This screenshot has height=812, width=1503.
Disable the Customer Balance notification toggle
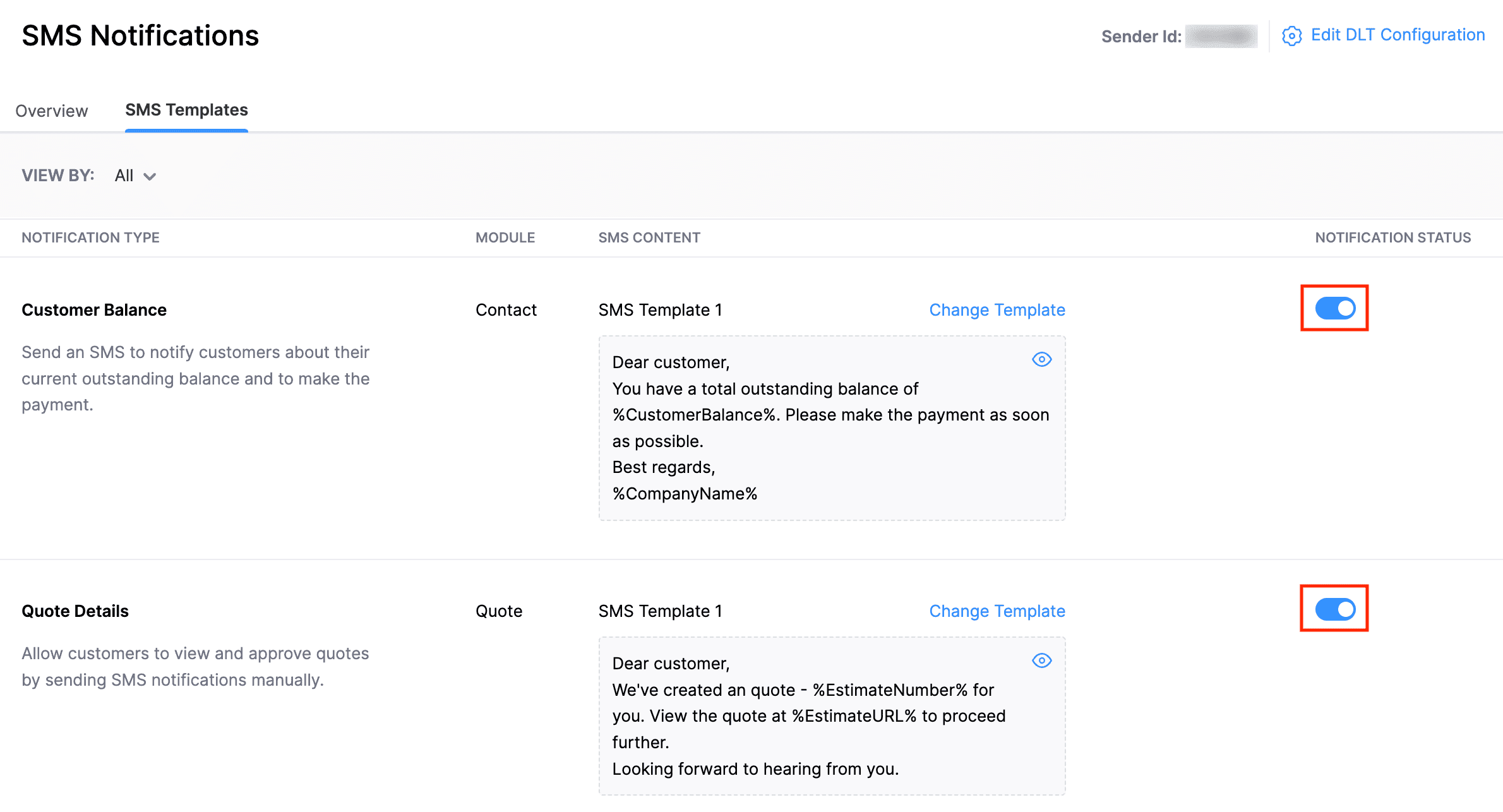tap(1334, 308)
